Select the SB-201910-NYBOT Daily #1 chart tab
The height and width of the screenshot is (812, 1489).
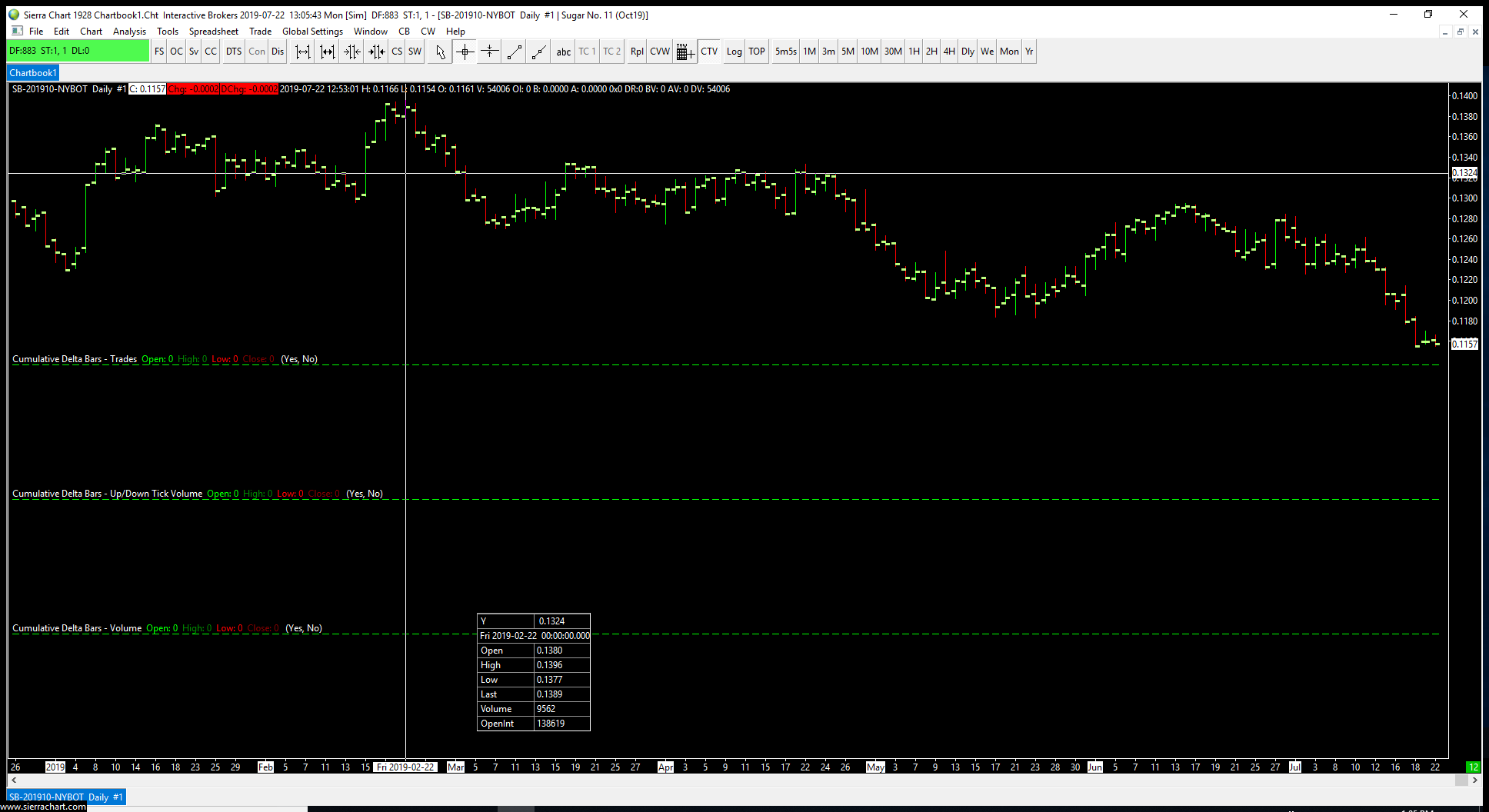pos(66,797)
